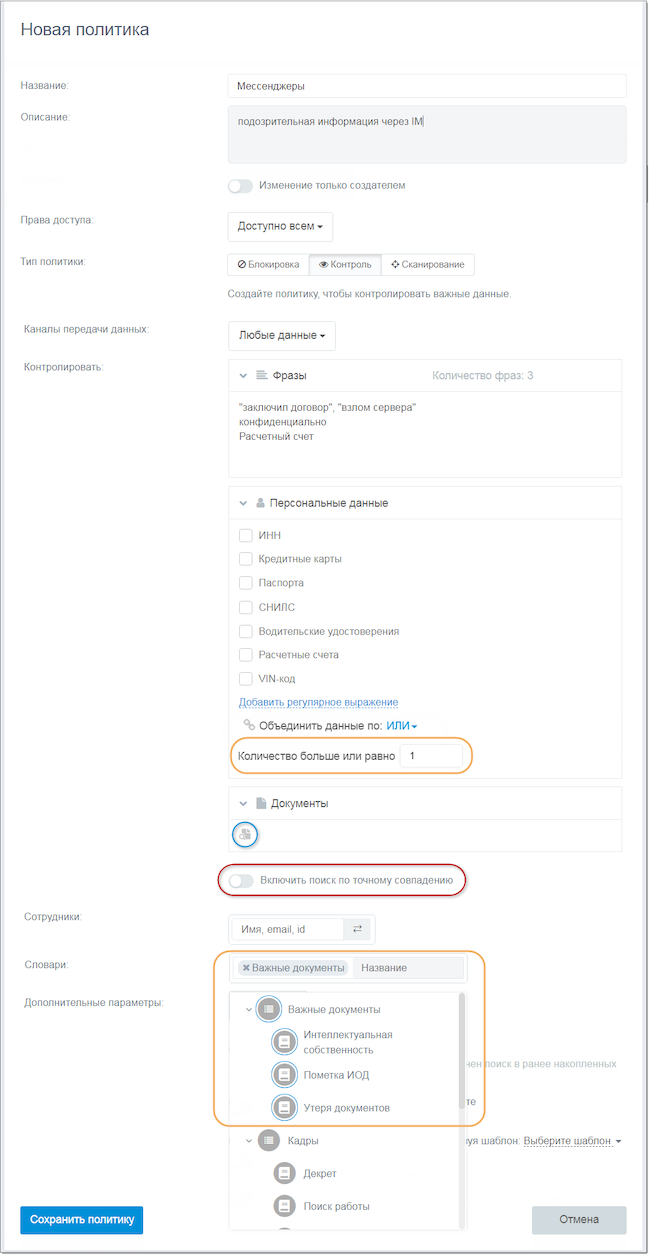650x1256 pixels.
Task: Enable the Изменение только создателем switch
Action: click(240, 185)
